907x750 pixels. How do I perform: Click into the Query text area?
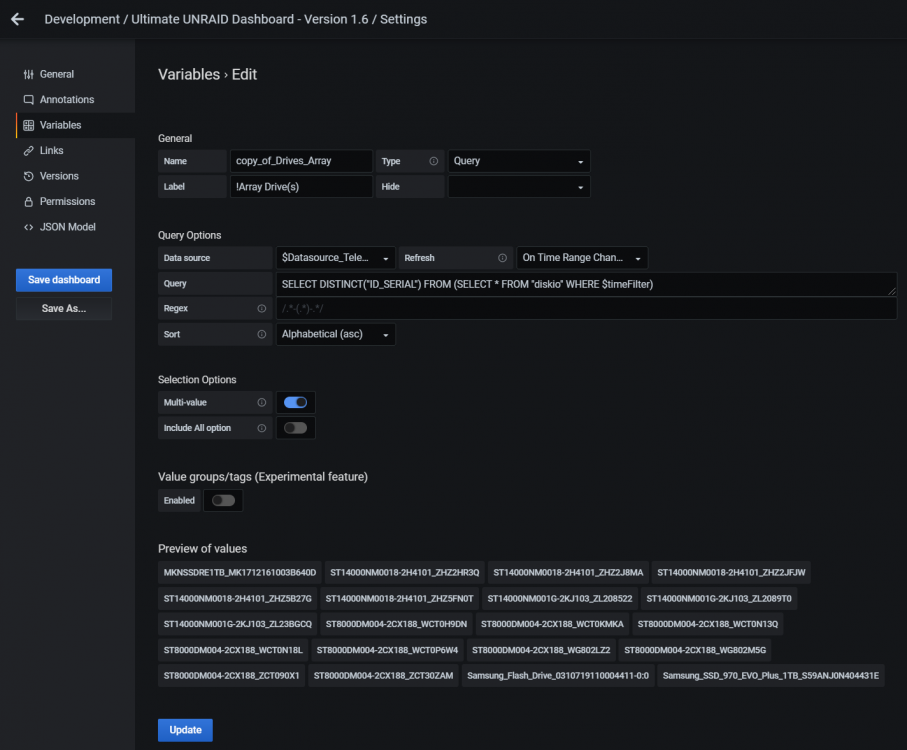587,284
